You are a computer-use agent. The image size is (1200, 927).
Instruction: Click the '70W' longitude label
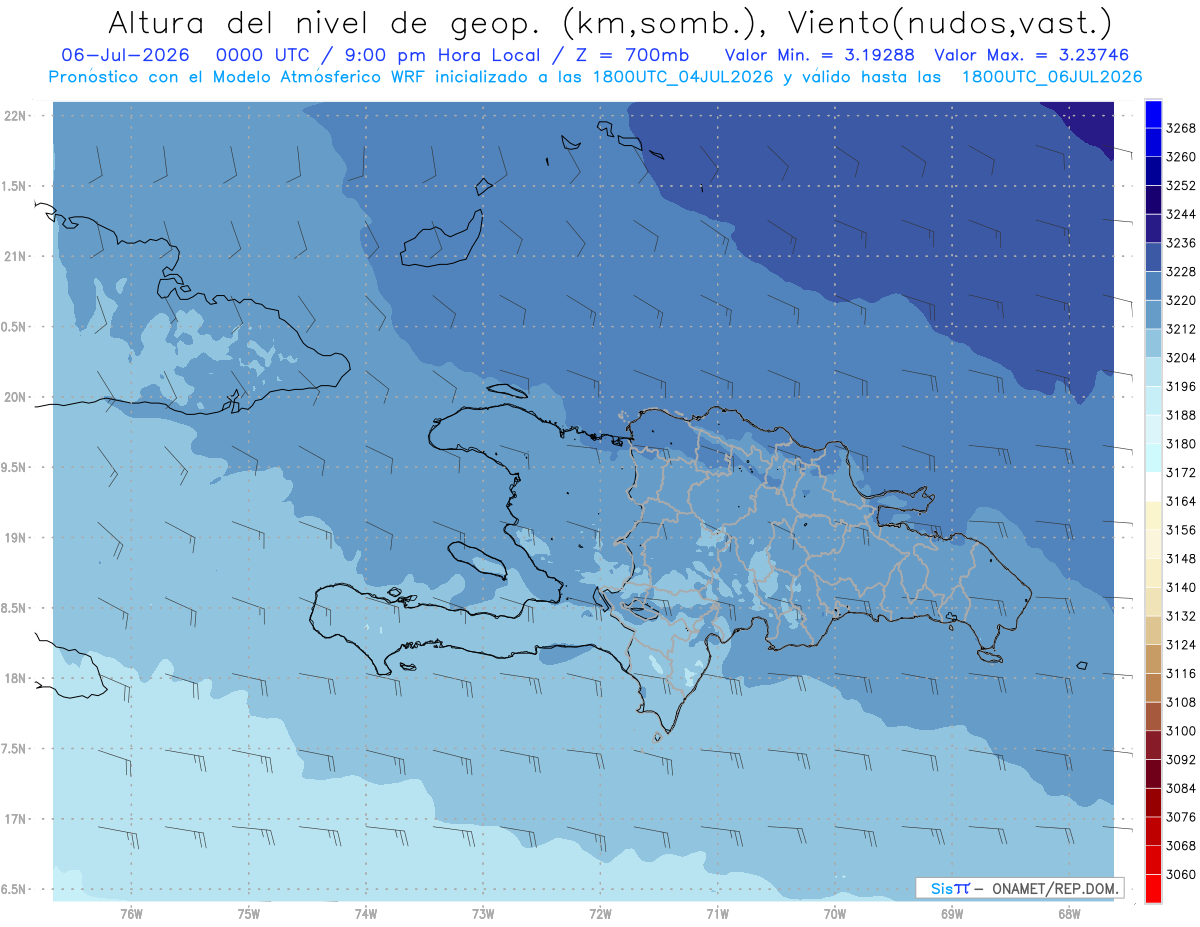click(835, 913)
